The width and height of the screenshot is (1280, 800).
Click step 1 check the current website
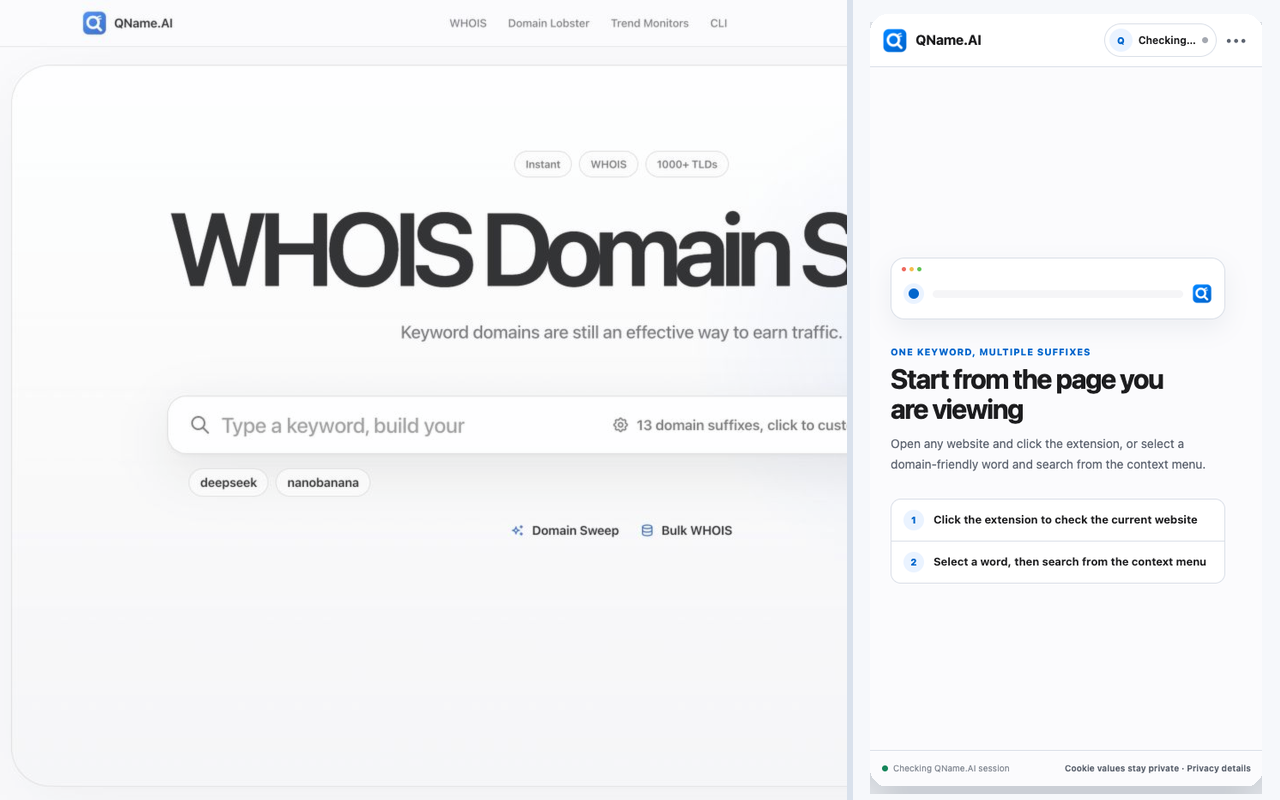[1057, 520]
